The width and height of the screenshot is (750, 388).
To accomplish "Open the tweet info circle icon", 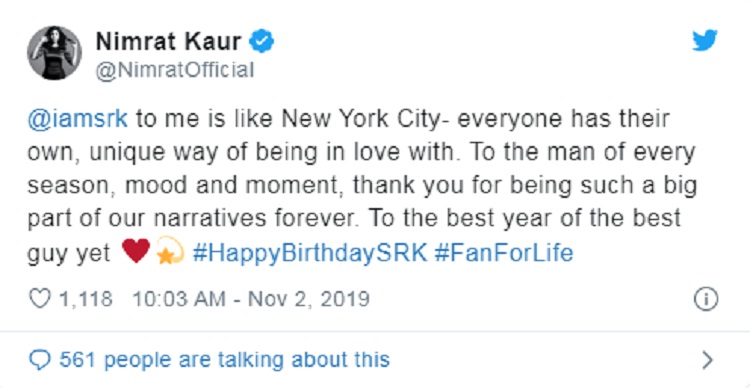I will (706, 299).
